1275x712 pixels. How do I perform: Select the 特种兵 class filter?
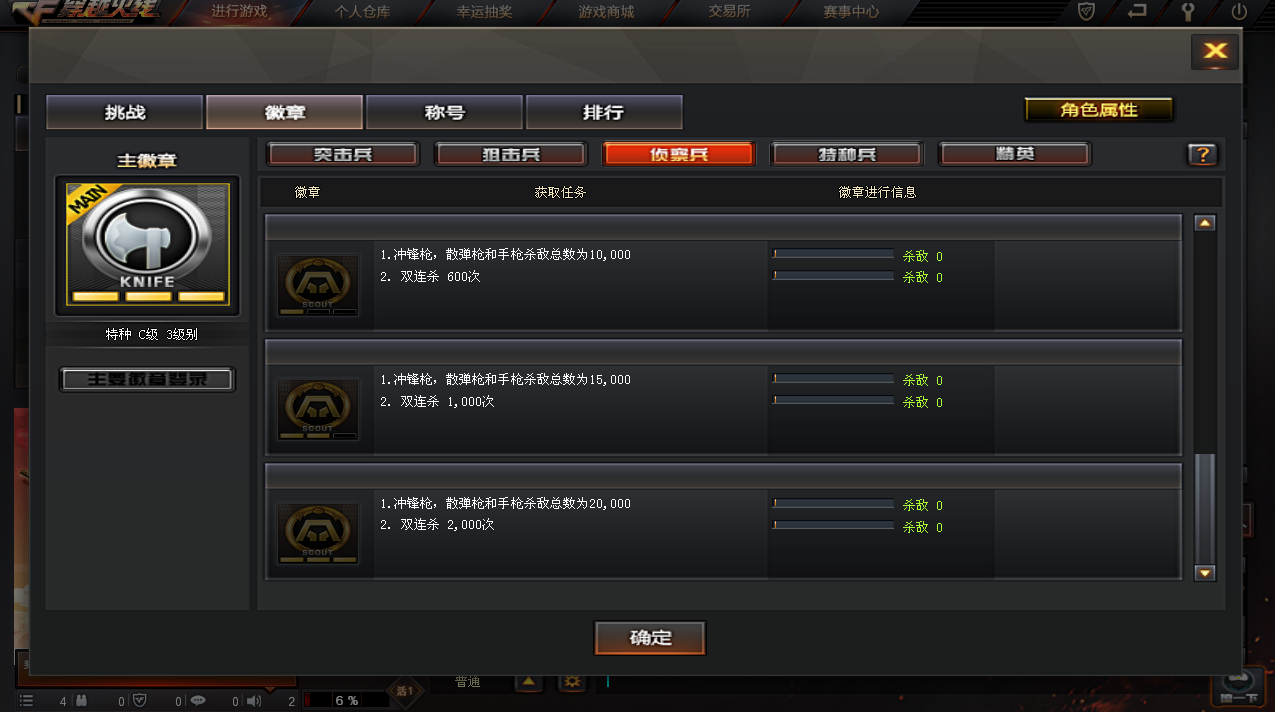(846, 154)
